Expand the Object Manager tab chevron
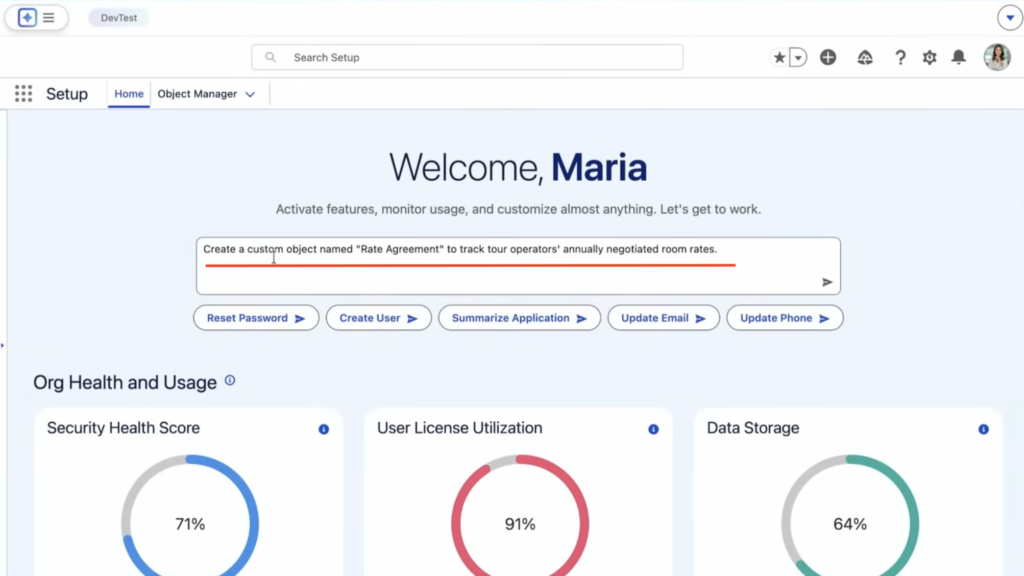The image size is (1024, 576). click(x=250, y=94)
